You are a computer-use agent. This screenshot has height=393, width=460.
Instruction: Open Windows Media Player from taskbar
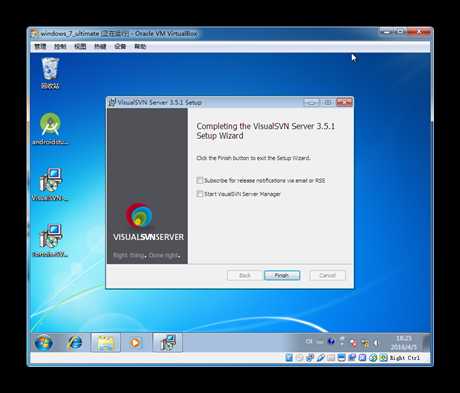(135, 343)
